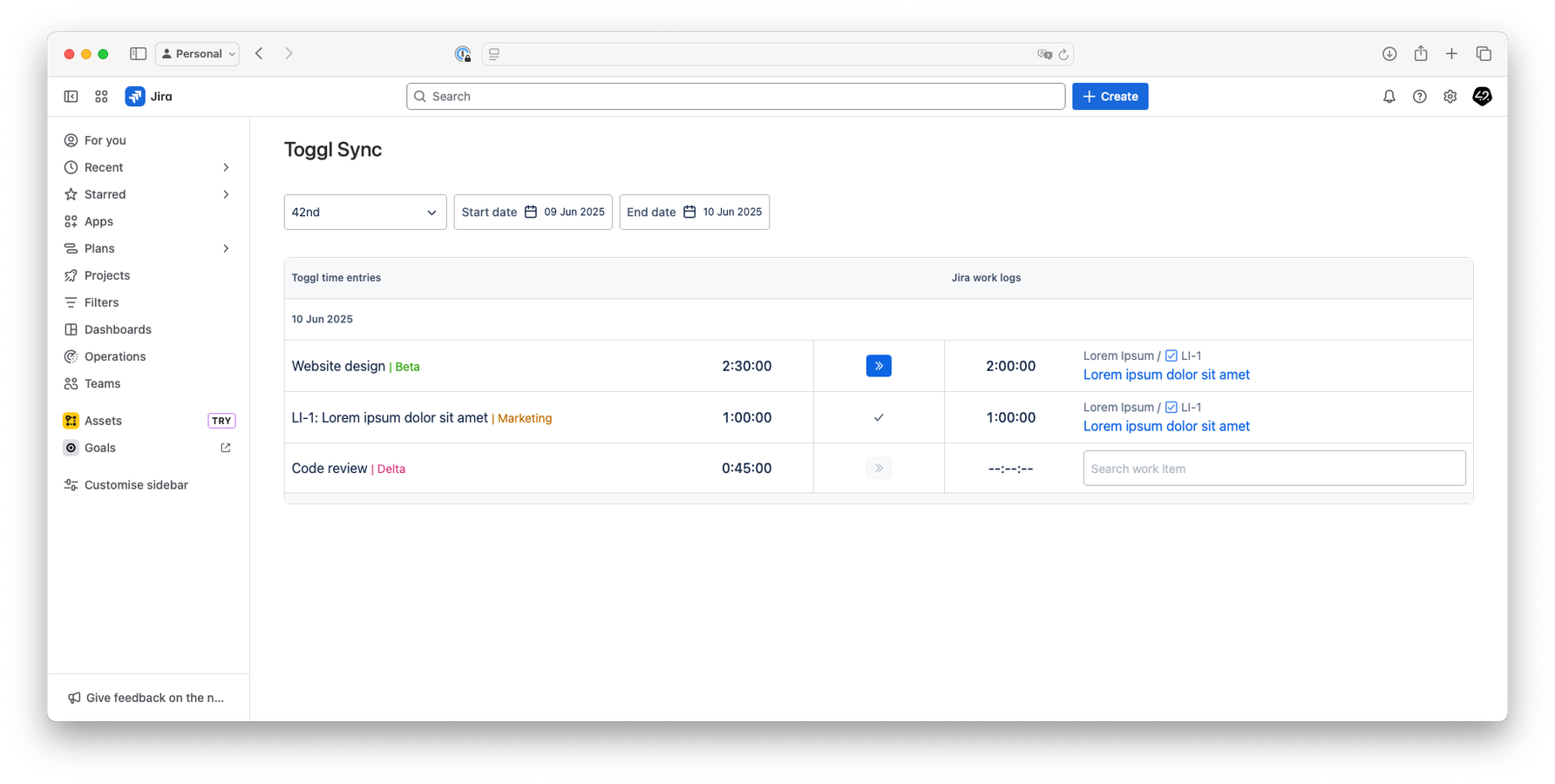Go back in browser history

[259, 54]
